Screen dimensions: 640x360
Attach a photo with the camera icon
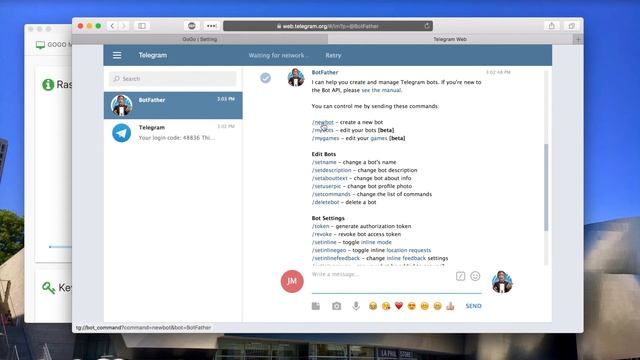point(336,306)
